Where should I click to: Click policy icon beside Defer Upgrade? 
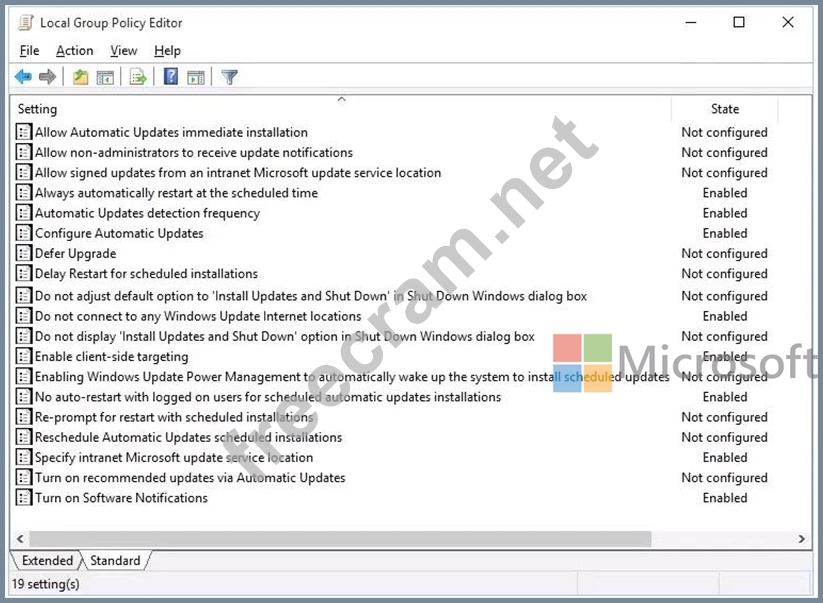tap(23, 253)
